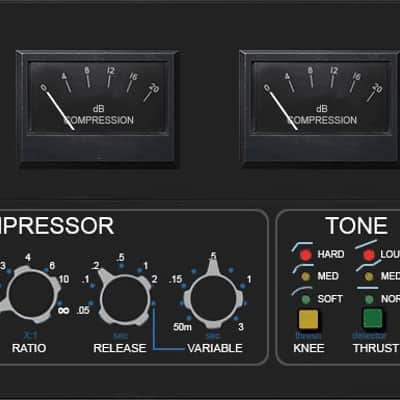Click the .15 mark on the VARIABLE knob
The image size is (400, 400).
click(175, 279)
